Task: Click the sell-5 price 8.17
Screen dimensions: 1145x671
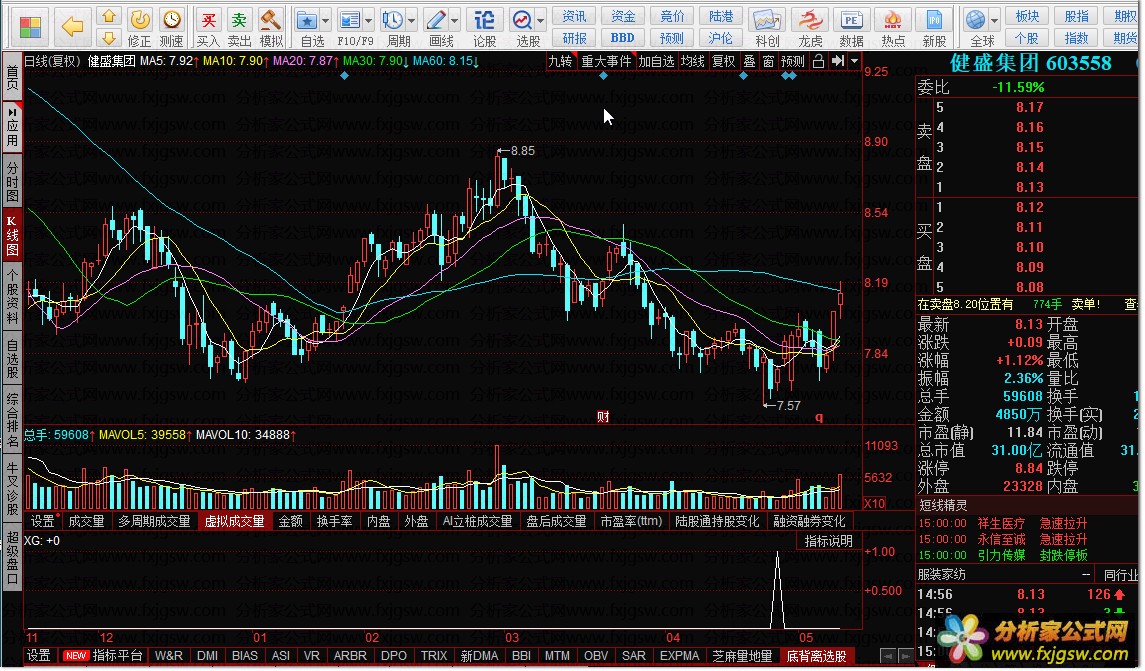Action: tap(1029, 107)
